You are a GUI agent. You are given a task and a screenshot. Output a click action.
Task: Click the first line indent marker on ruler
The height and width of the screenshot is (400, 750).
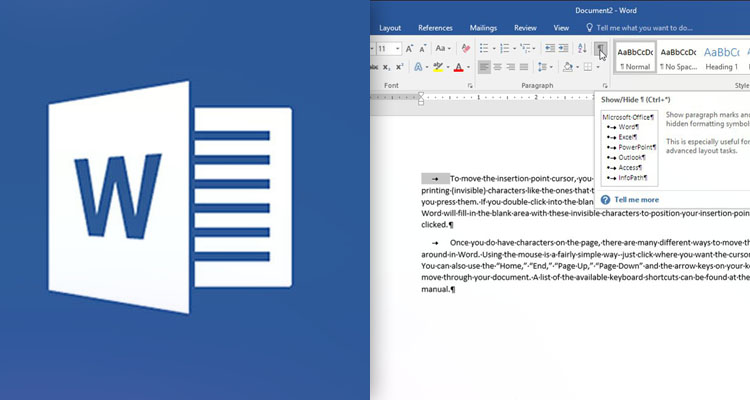421,95
